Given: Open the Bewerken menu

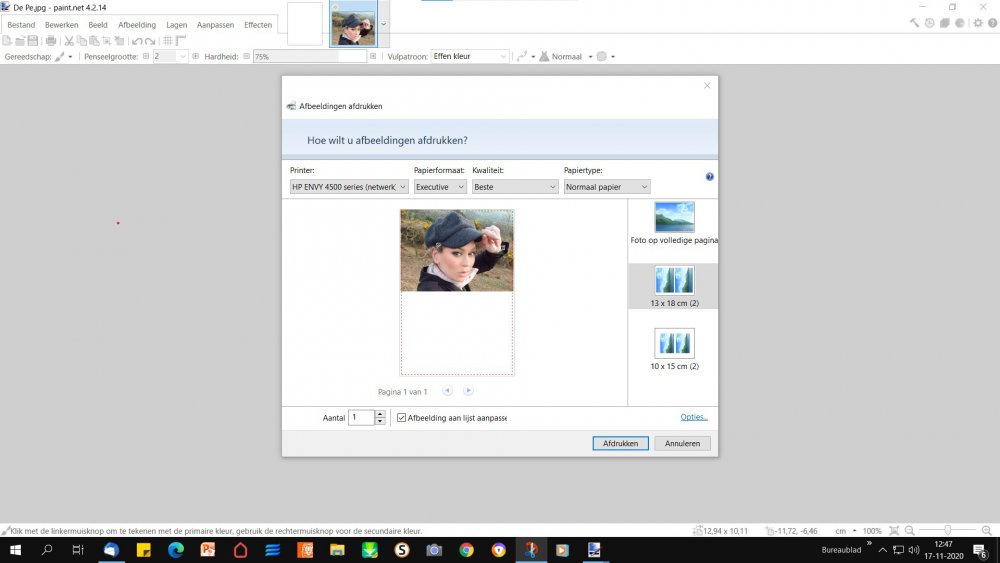Looking at the screenshot, I should click(61, 25).
